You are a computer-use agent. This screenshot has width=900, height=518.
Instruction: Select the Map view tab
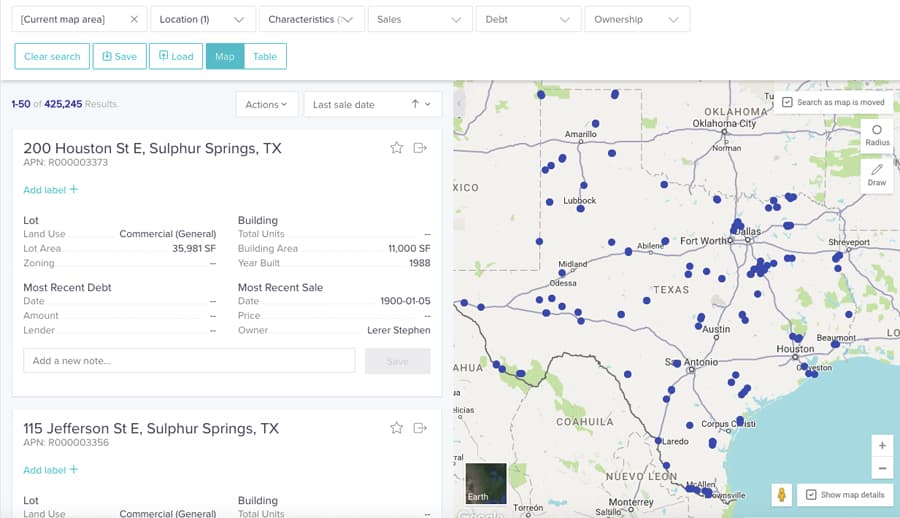tap(225, 57)
